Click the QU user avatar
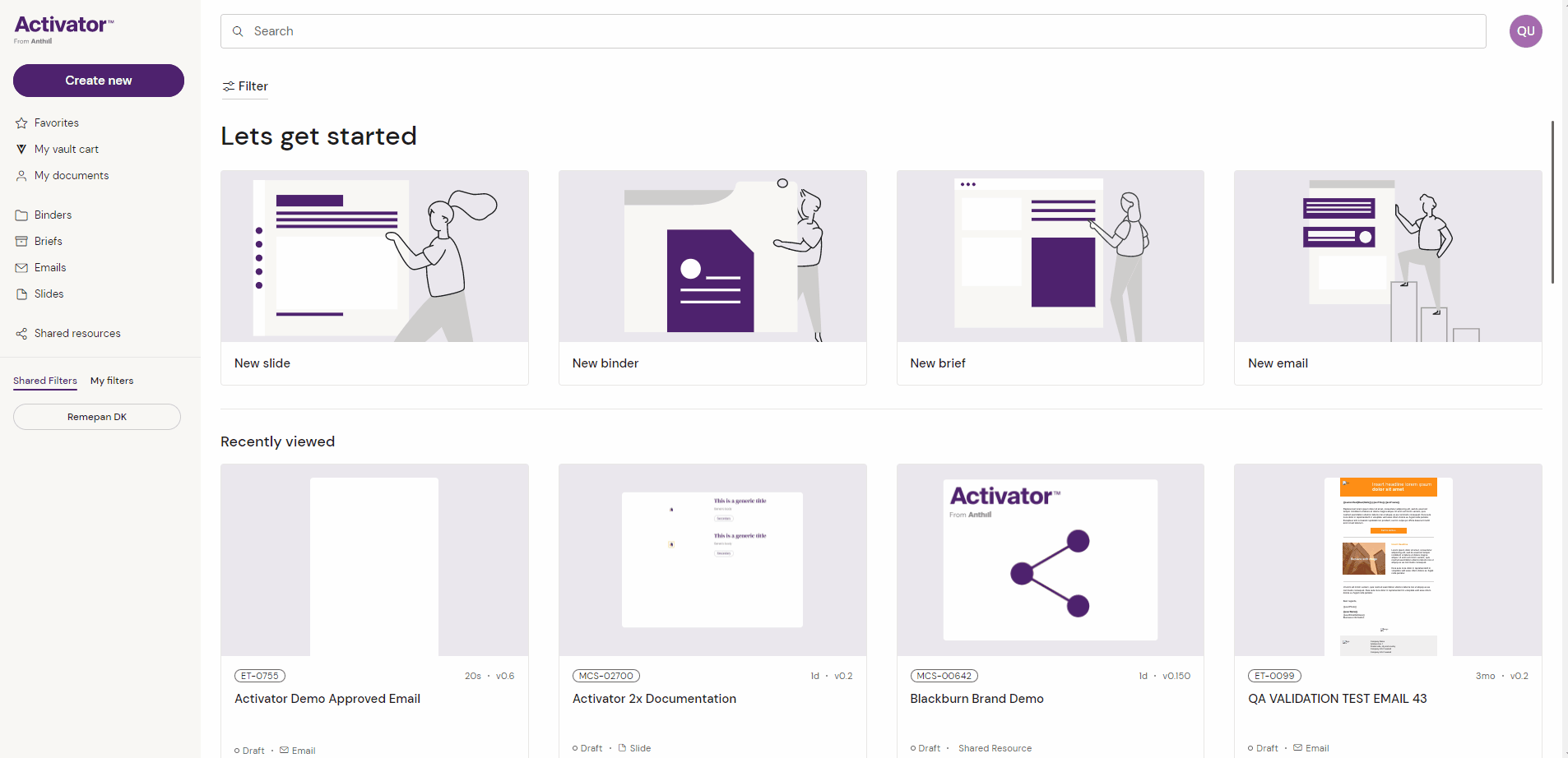 (1525, 31)
